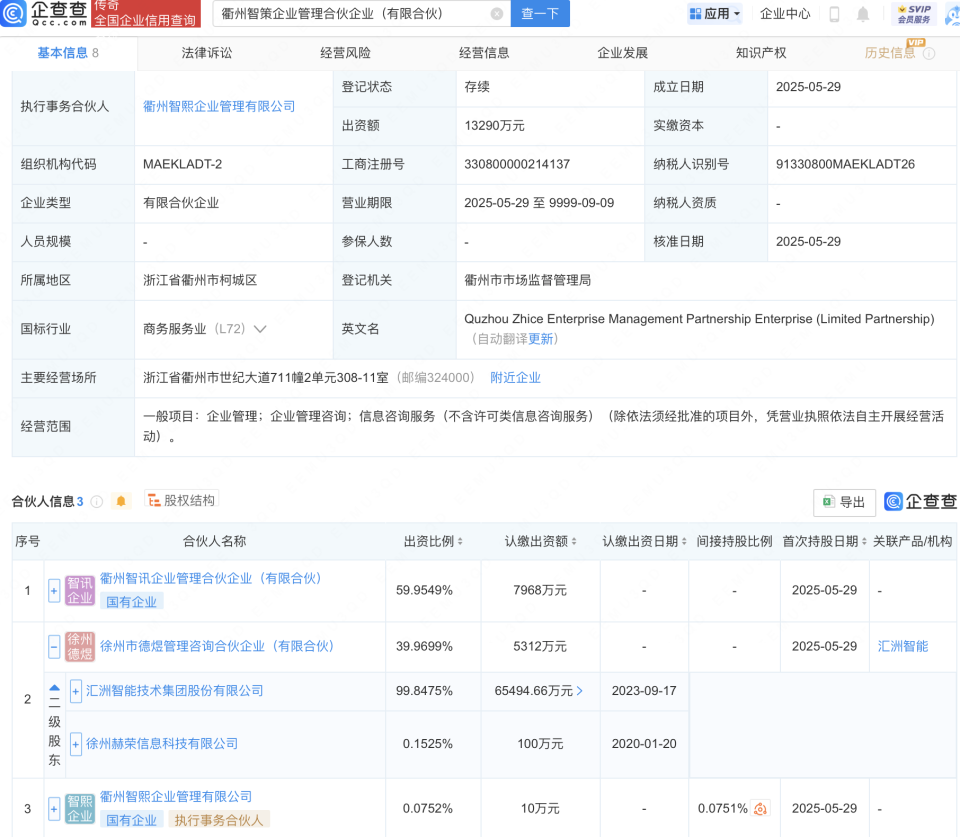Click the indirect holding chart icon beside 0.0751%
The width and height of the screenshot is (960, 837).
(760, 809)
